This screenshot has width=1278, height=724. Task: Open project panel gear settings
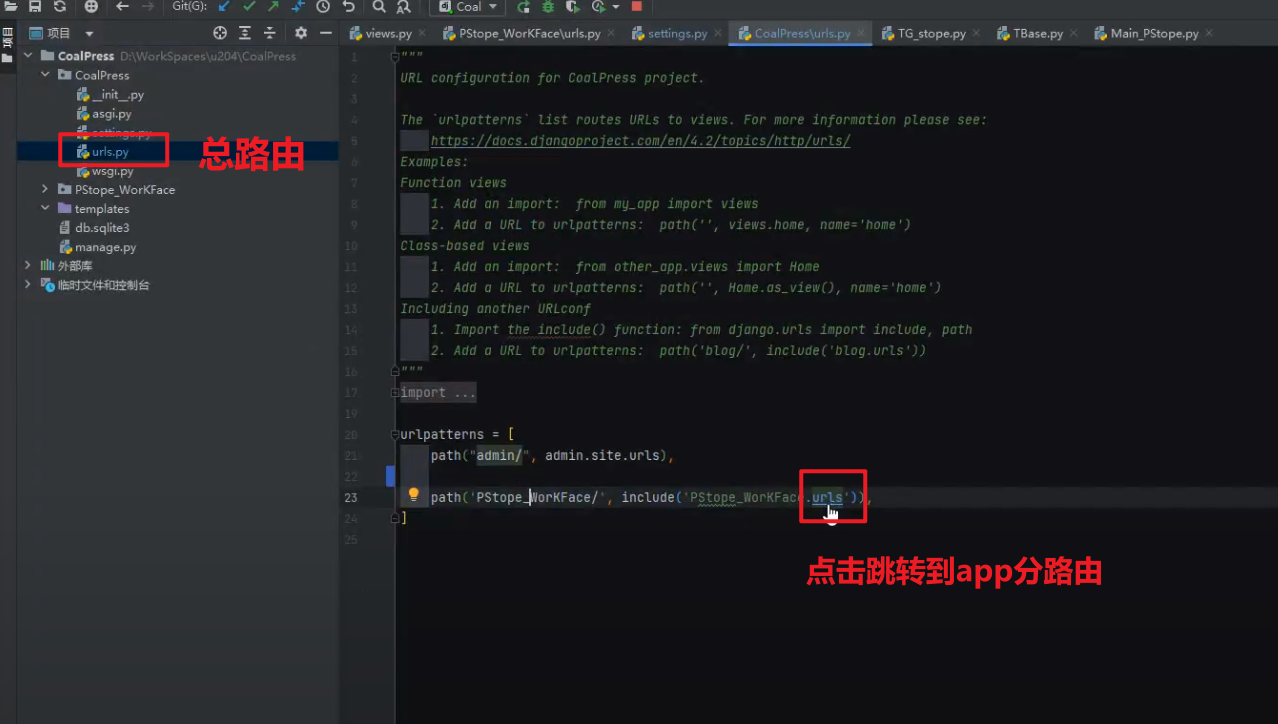click(301, 33)
